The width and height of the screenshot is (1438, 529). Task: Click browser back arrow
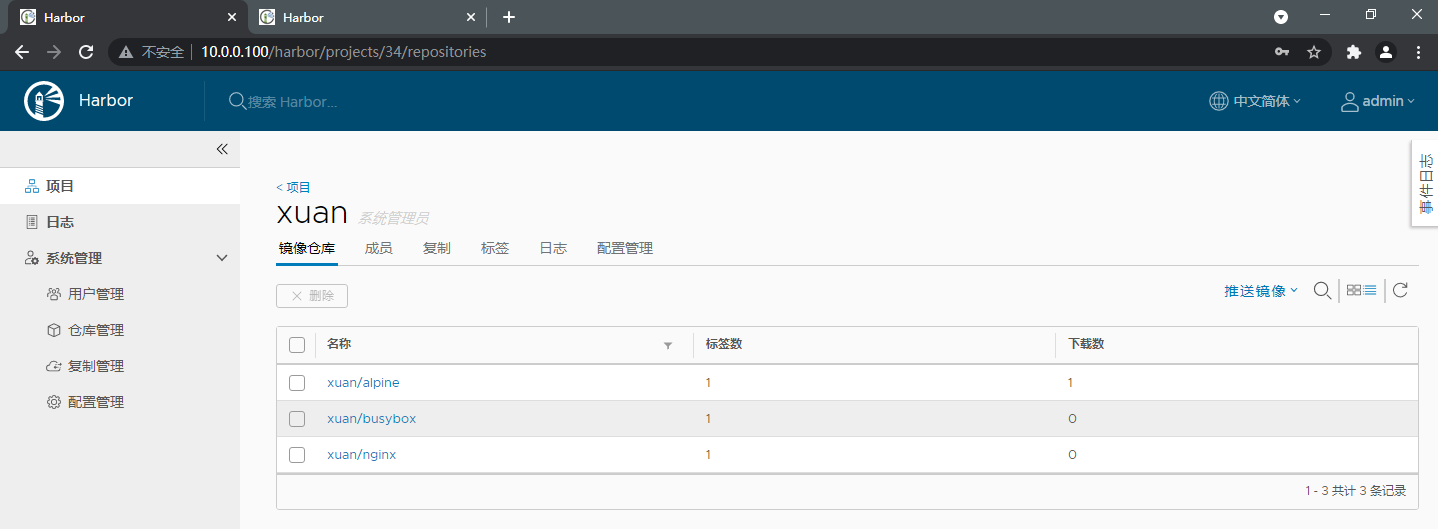click(x=21, y=52)
